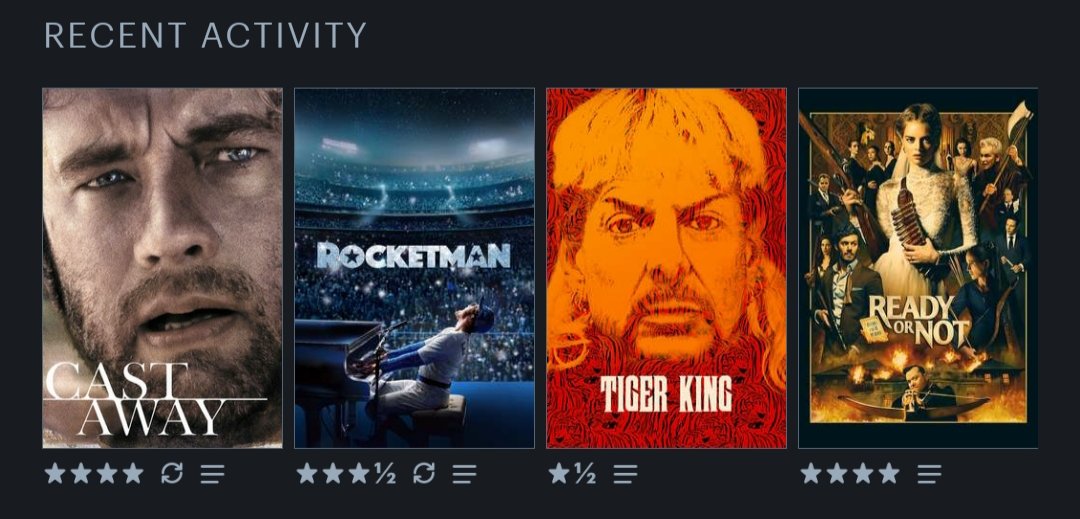Viewport: 1080px width, 519px height.
Task: Open the Cast Away movie poster
Action: pos(163,268)
